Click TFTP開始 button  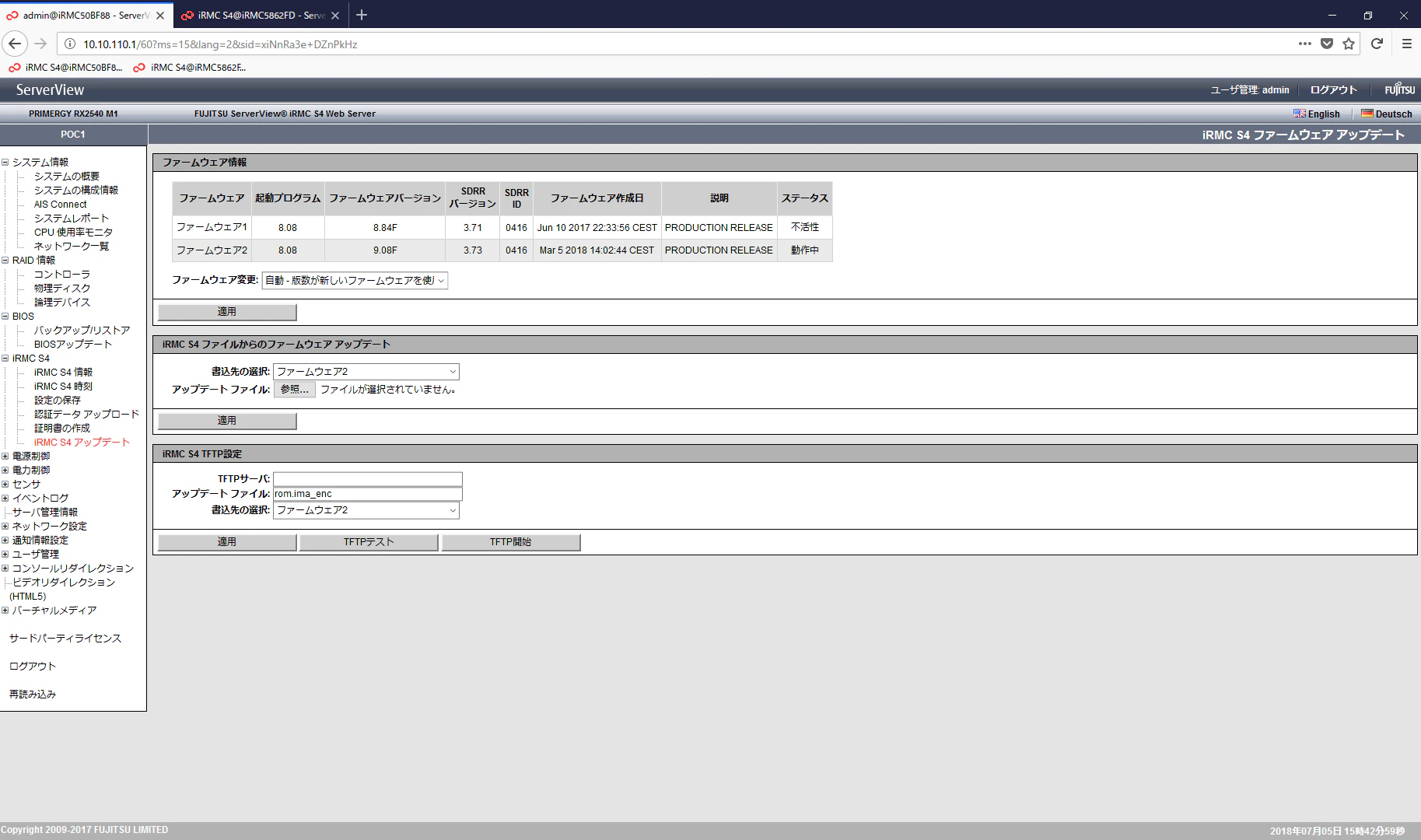point(511,542)
